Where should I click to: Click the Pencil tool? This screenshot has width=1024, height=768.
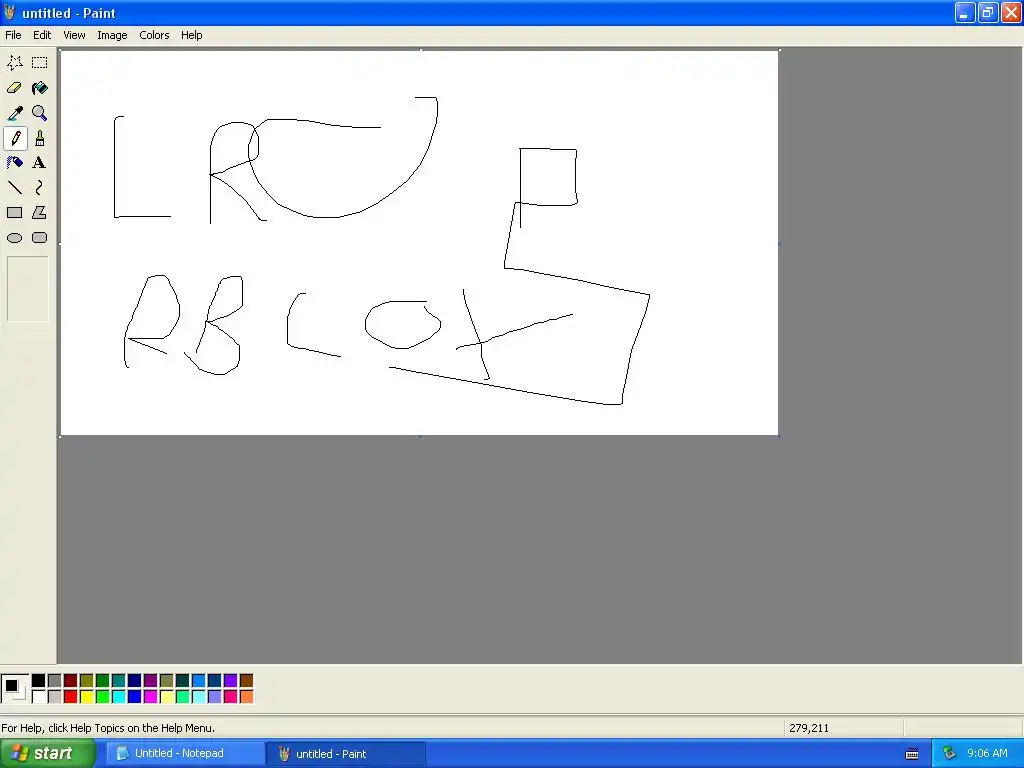tap(15, 138)
